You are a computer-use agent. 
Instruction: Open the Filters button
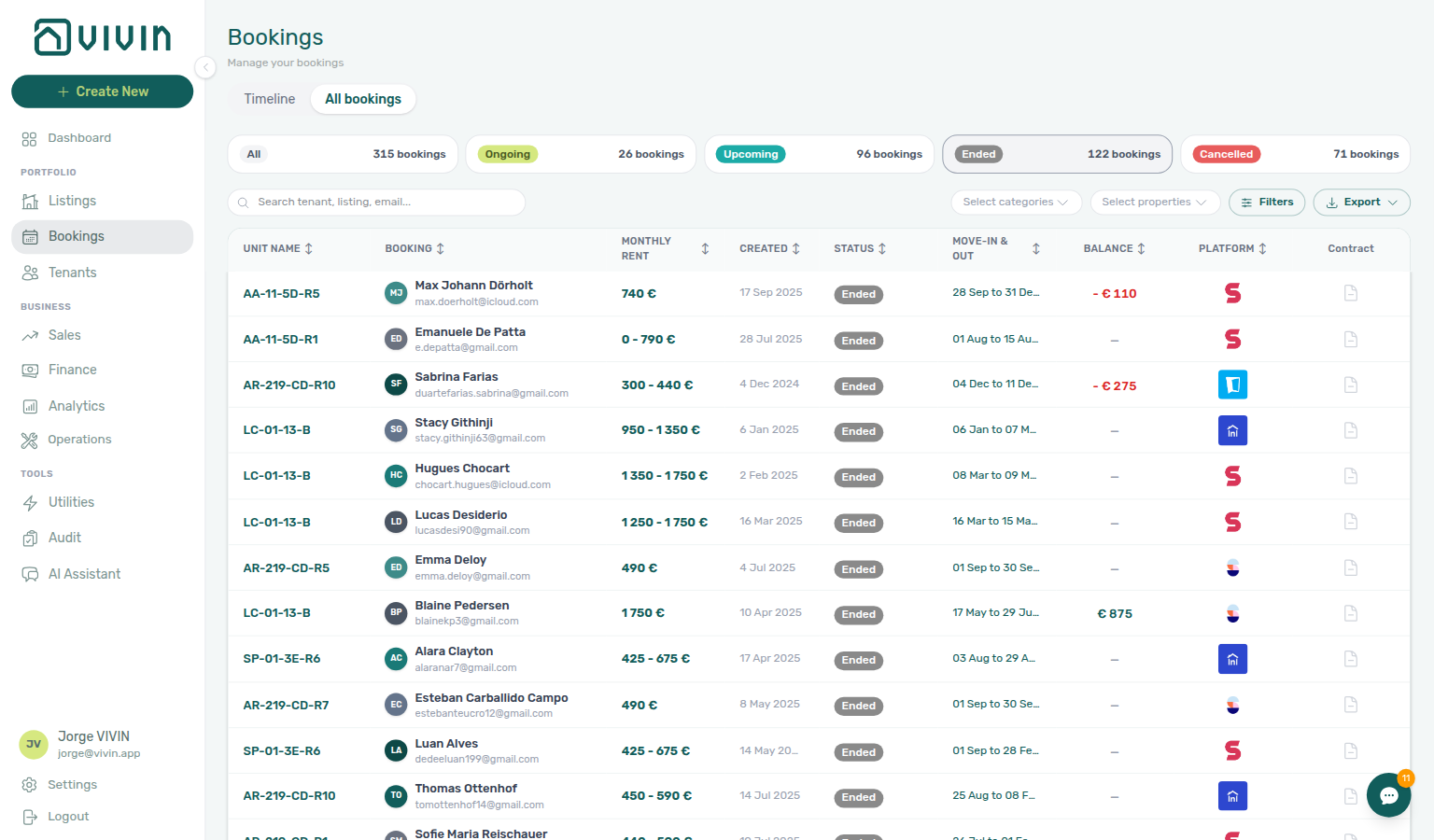tap(1267, 203)
